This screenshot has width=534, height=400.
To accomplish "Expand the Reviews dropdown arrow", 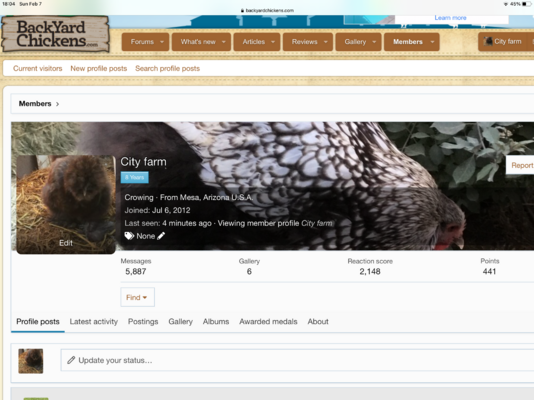I will tap(326, 42).
